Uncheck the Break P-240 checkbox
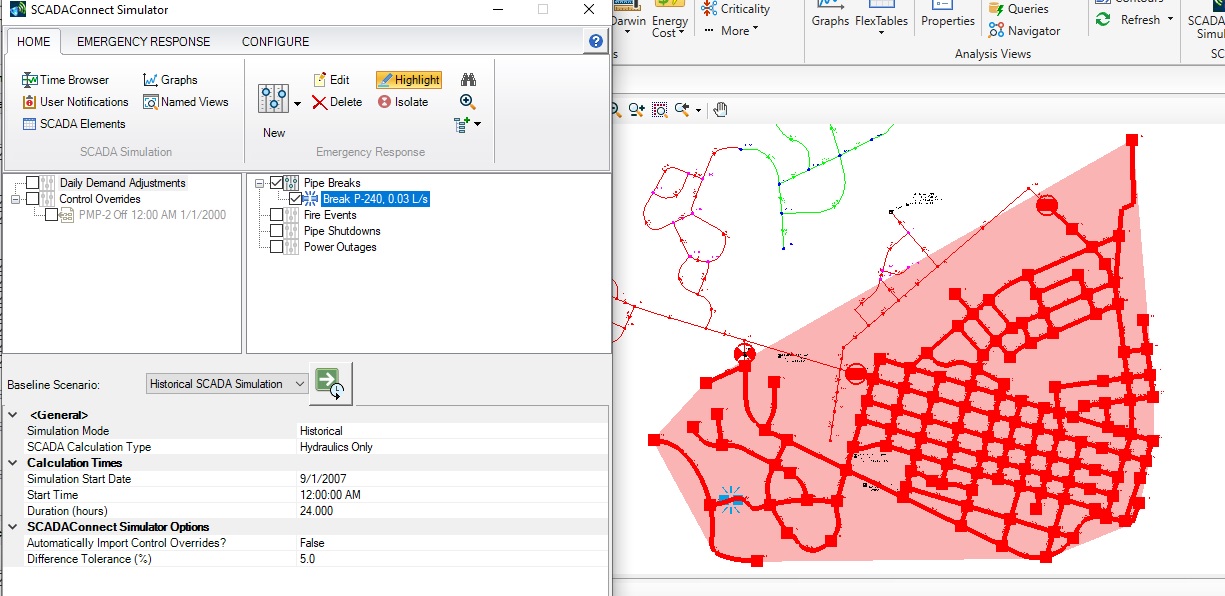The height and width of the screenshot is (596, 1225). (x=295, y=199)
